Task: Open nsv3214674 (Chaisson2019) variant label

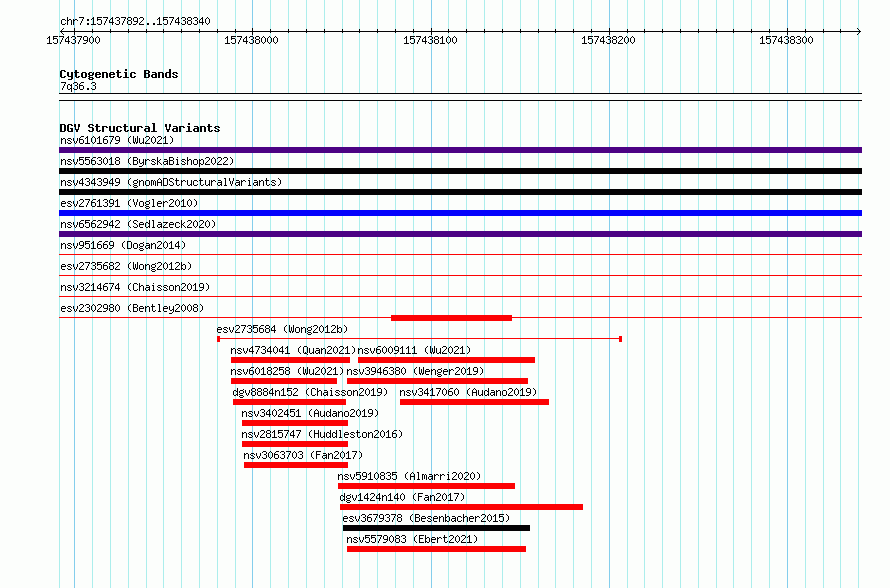Action: point(135,287)
